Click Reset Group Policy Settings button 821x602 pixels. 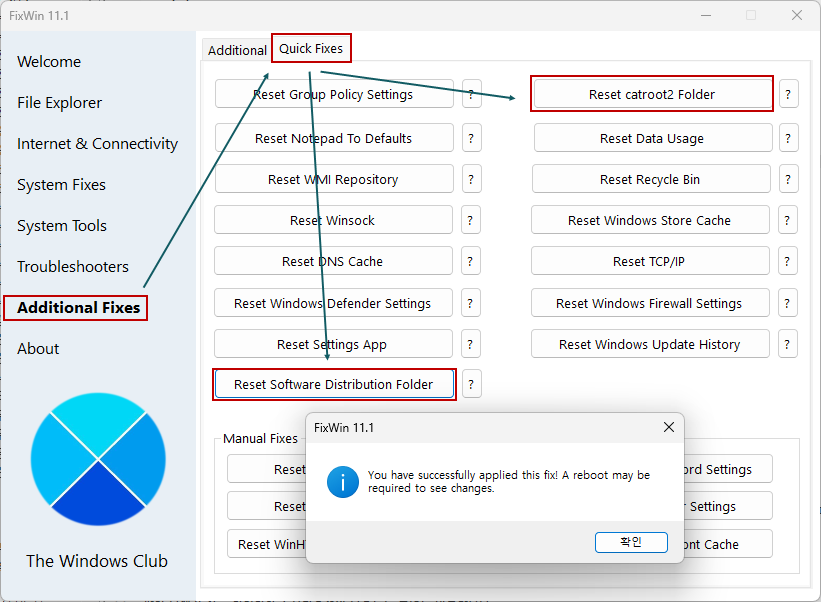point(334,94)
